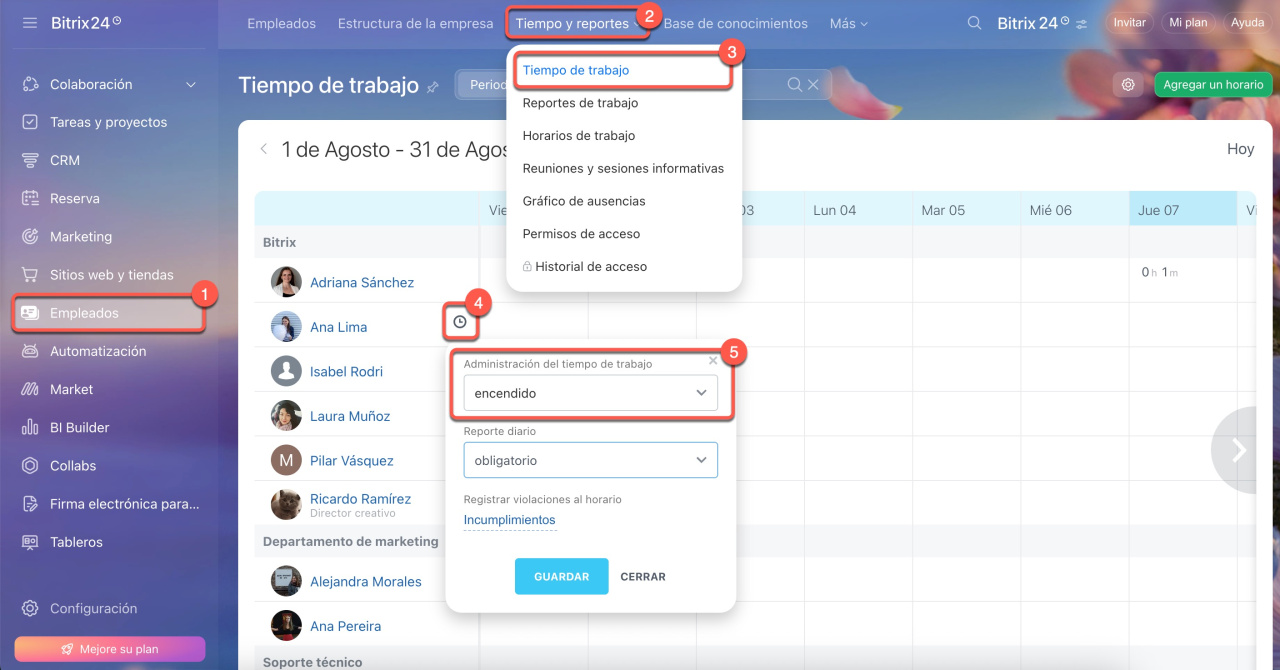1280x670 pixels.
Task: Click the Market store icon
Action: click(x=30, y=389)
